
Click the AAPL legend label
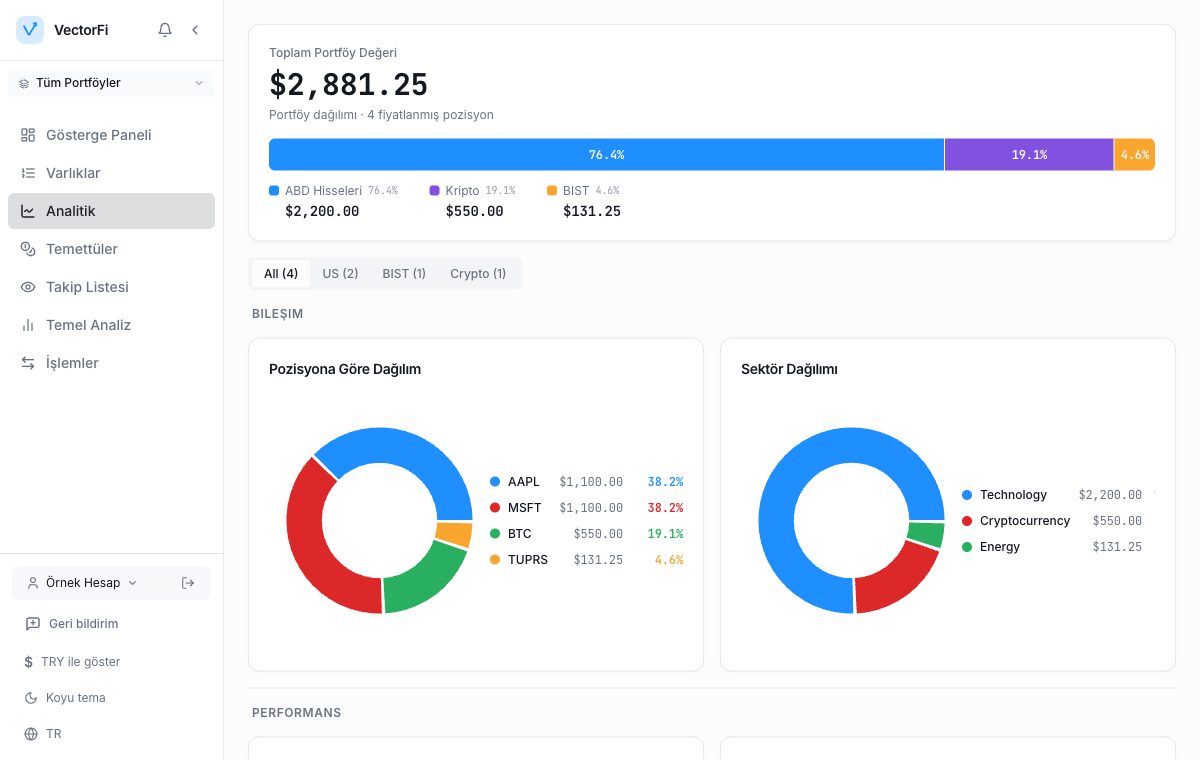523,482
